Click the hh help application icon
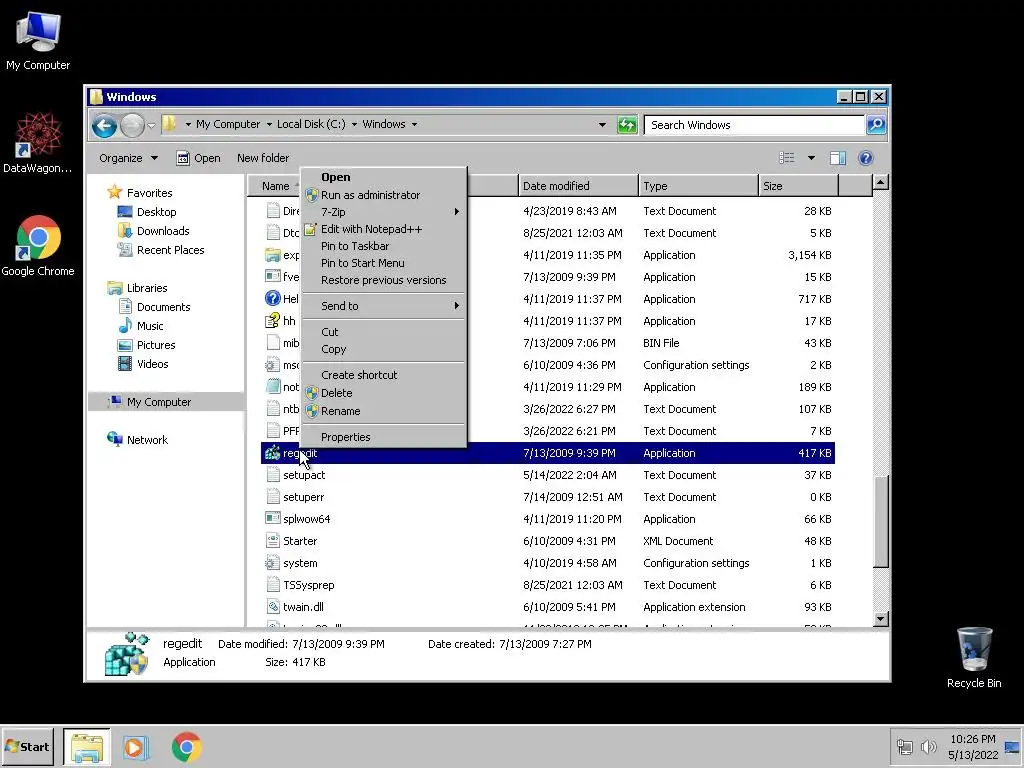1024x768 pixels. 272,321
